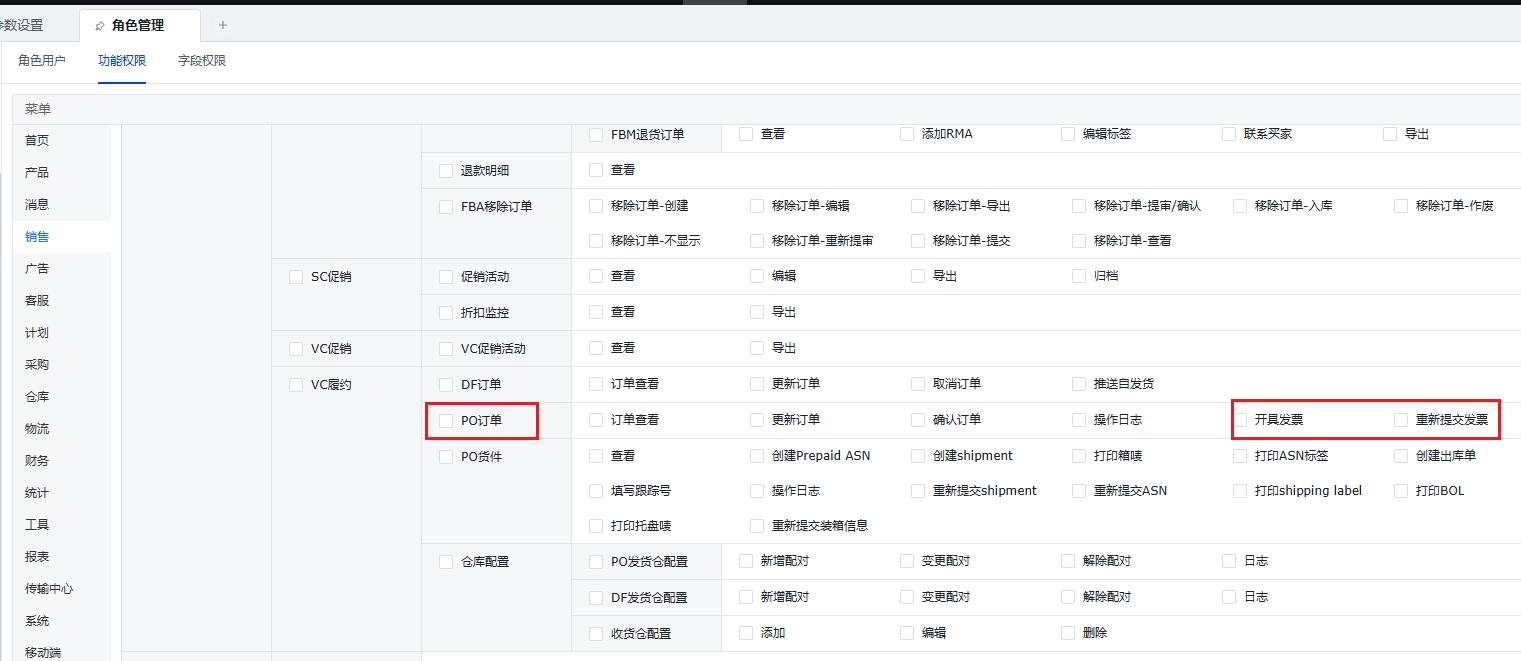Enable 移除订单-作废 permission
Image resolution: width=1521 pixels, height=661 pixels.
point(1401,206)
